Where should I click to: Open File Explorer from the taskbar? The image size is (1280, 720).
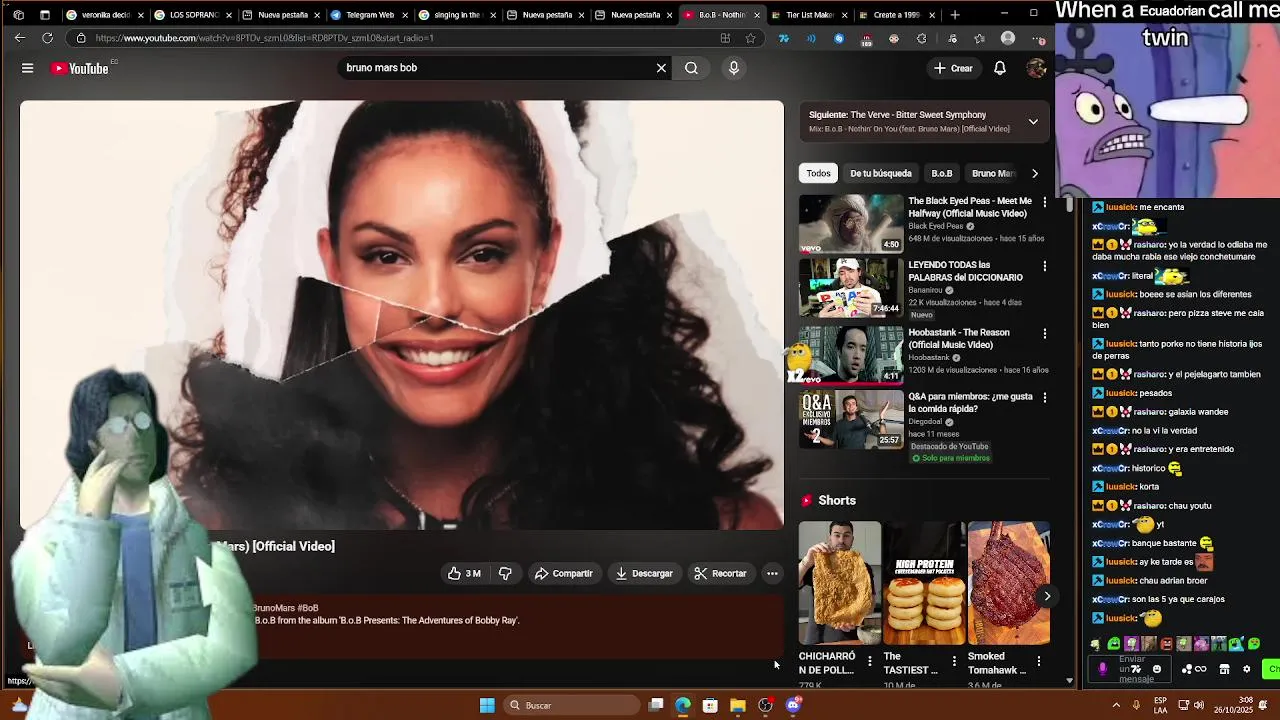click(738, 705)
